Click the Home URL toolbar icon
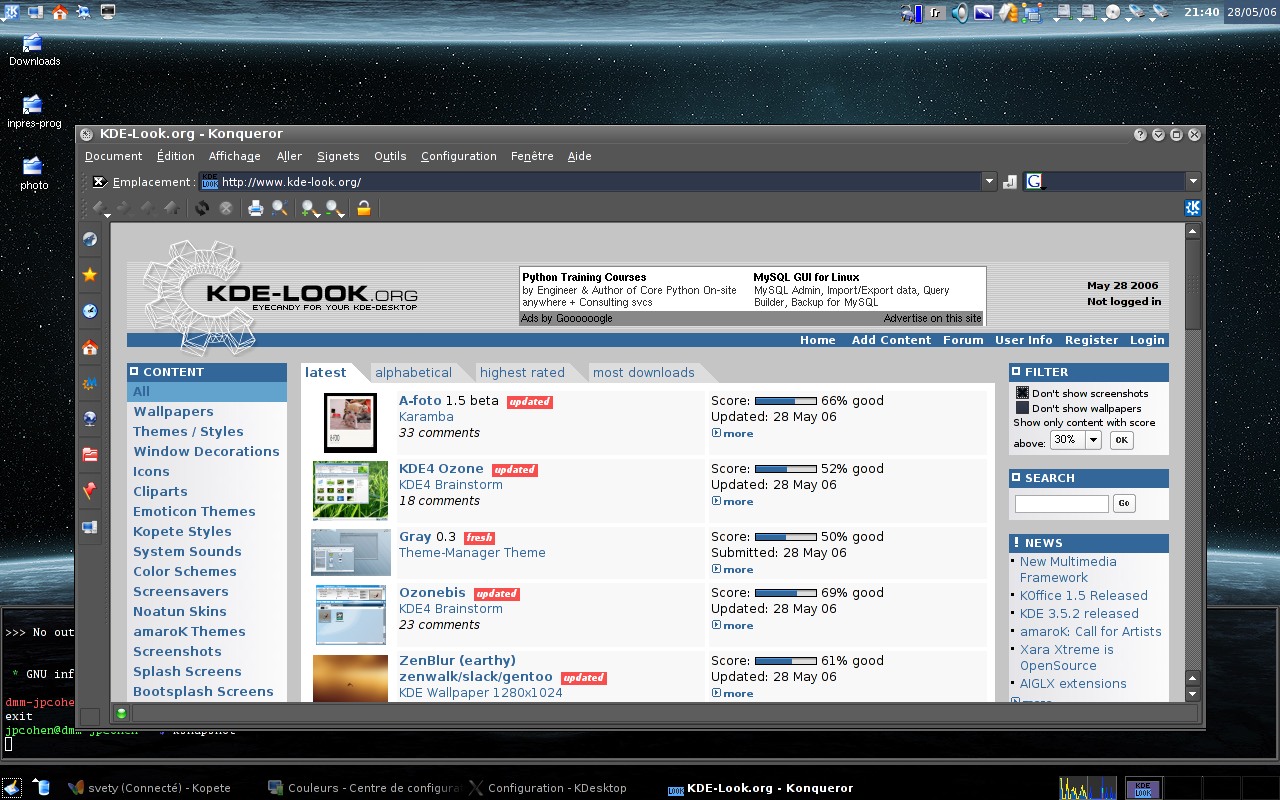Screen dimensions: 1280x800 (172, 208)
